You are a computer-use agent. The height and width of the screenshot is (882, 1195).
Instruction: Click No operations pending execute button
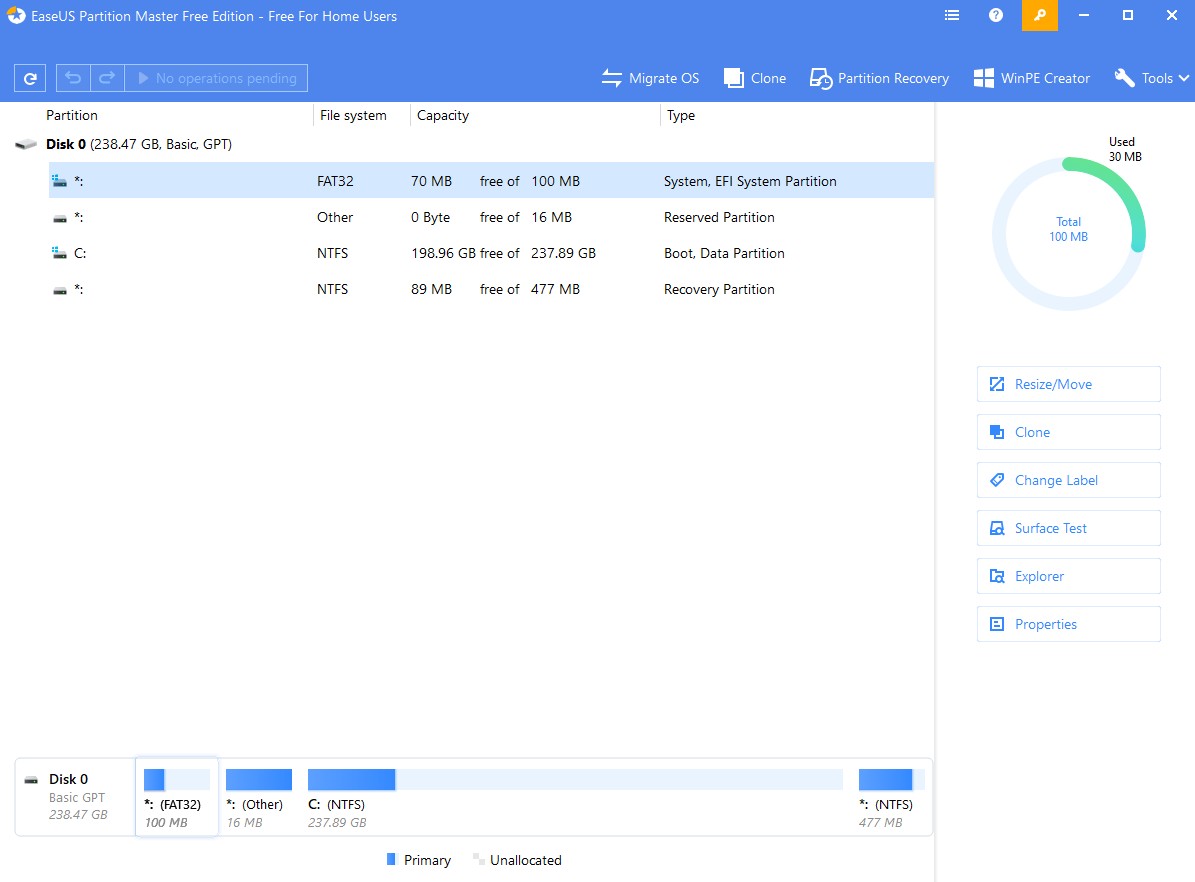click(216, 78)
